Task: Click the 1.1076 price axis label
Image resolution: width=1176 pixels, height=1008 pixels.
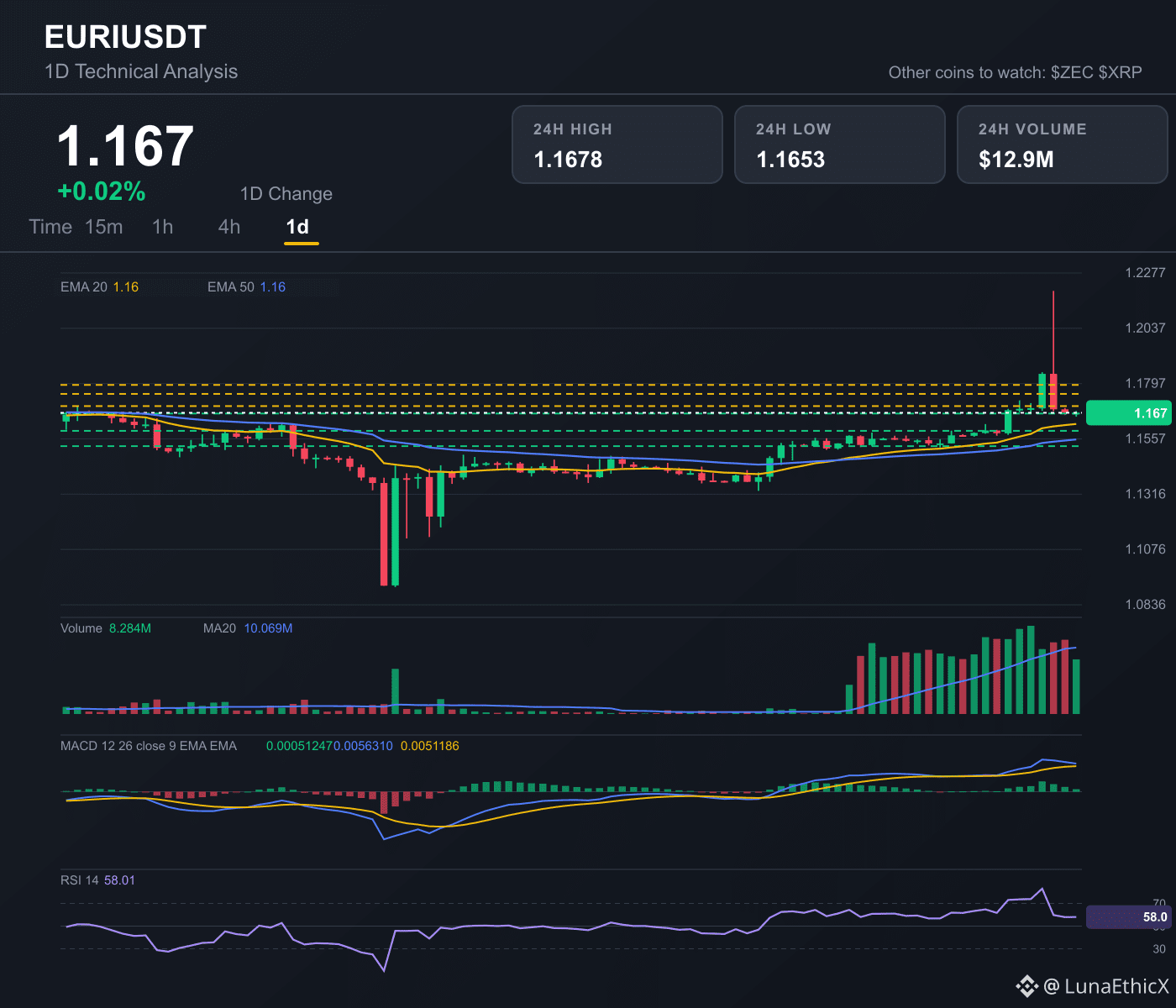Action: [x=1146, y=549]
